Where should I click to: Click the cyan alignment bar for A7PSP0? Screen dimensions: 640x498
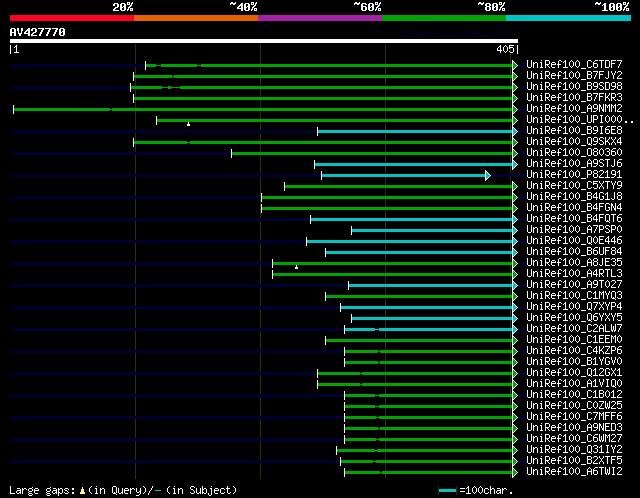click(432, 231)
